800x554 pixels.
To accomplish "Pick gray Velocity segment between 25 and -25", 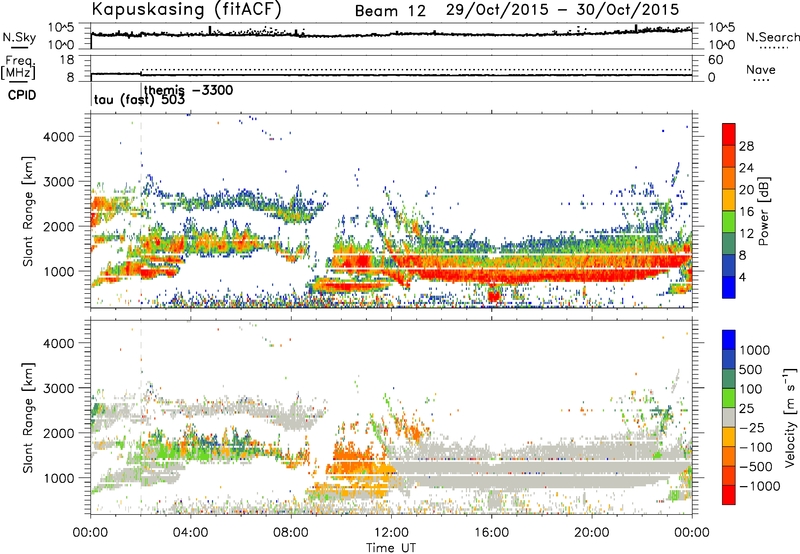I will click(729, 417).
